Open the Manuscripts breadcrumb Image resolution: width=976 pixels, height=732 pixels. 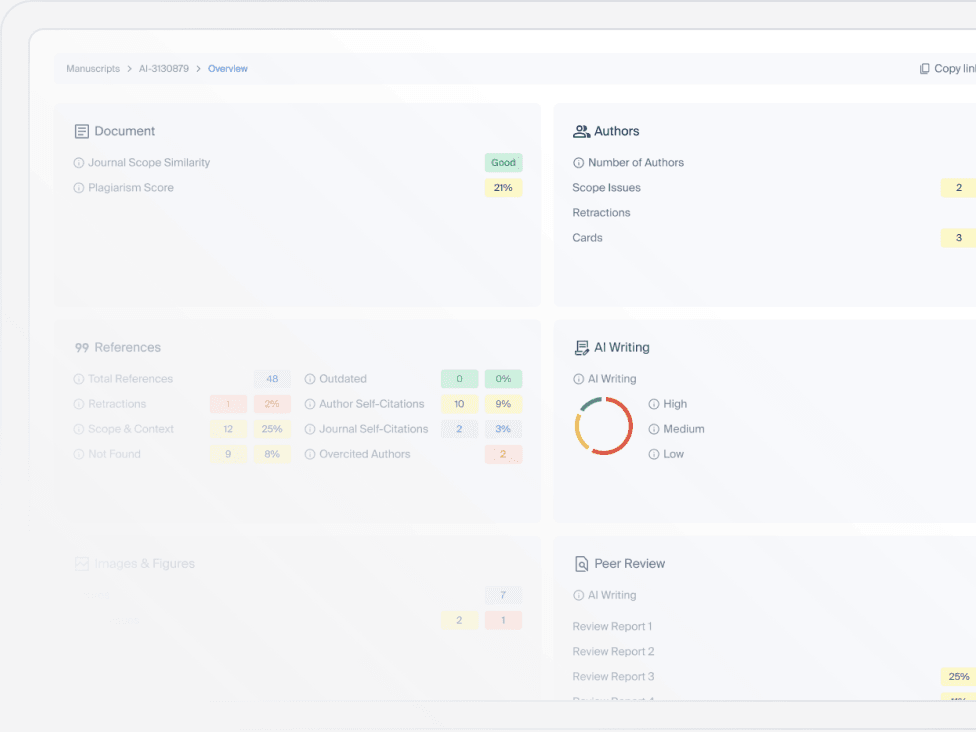[x=93, y=68]
